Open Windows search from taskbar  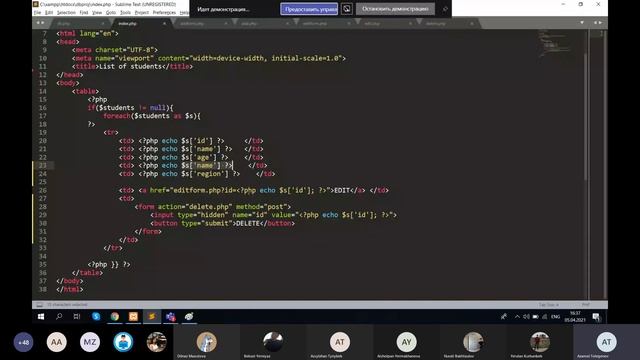(x=59, y=316)
